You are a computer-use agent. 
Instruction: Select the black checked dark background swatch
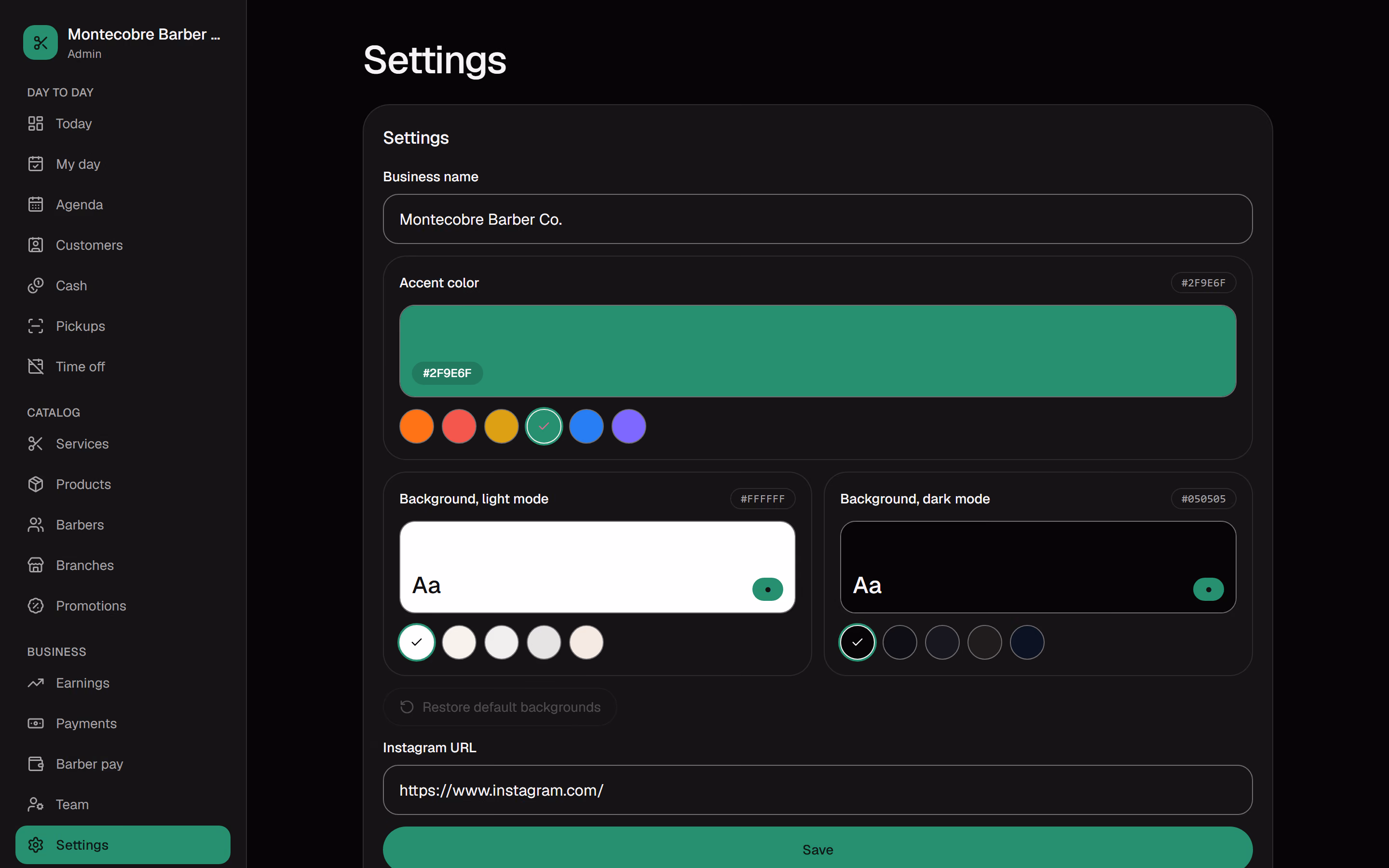coord(858,642)
